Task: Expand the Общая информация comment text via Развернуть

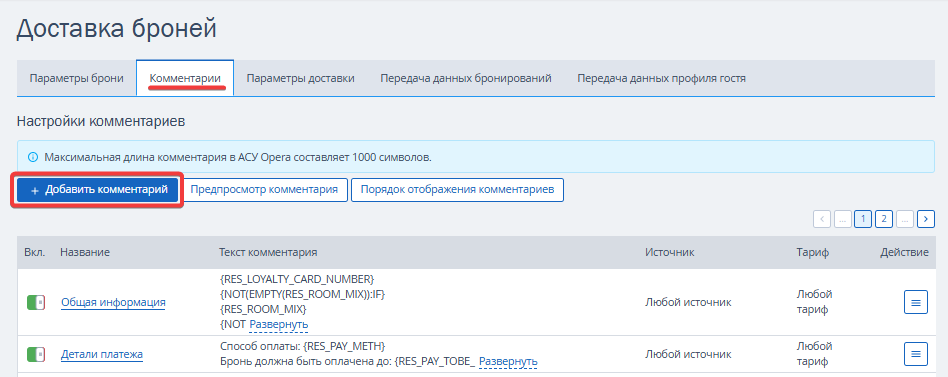Action: tap(279, 324)
